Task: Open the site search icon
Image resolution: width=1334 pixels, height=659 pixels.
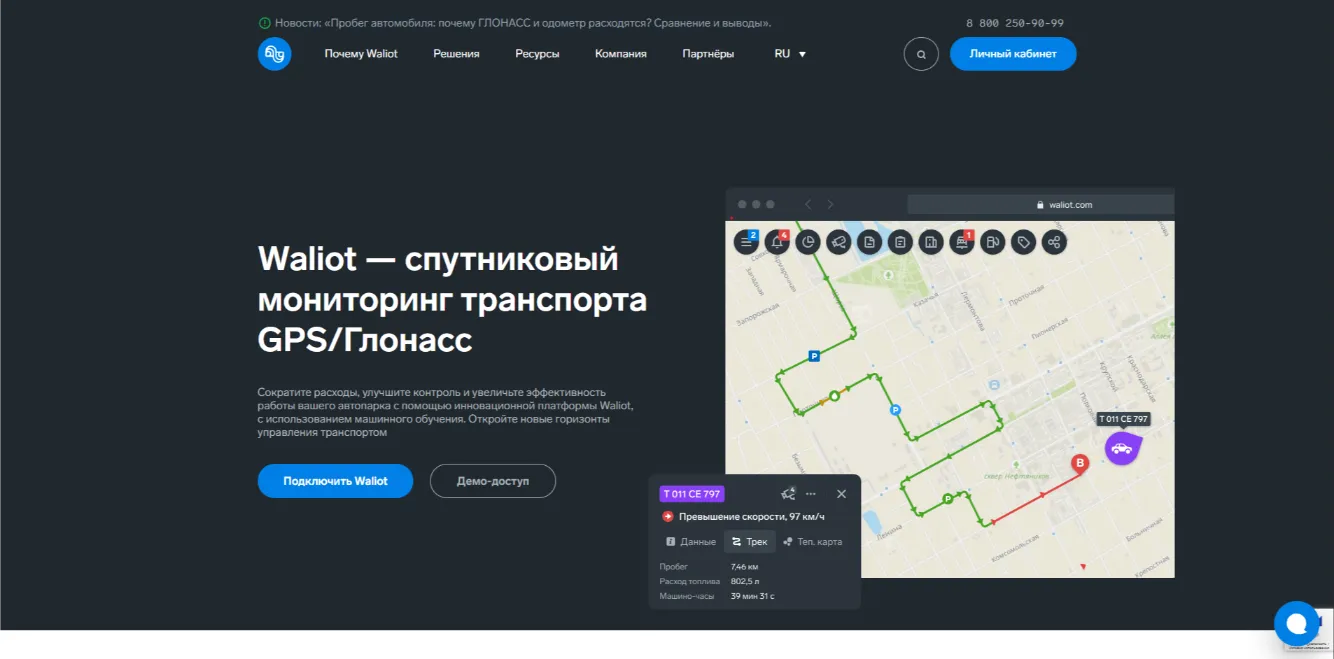Action: [x=921, y=54]
